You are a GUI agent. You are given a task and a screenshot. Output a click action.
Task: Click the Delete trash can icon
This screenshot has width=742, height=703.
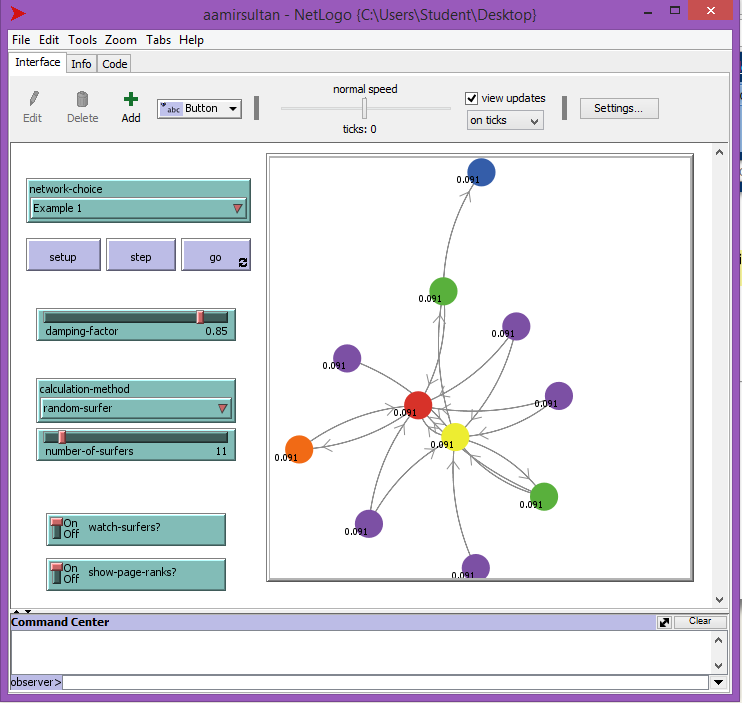coord(82,99)
